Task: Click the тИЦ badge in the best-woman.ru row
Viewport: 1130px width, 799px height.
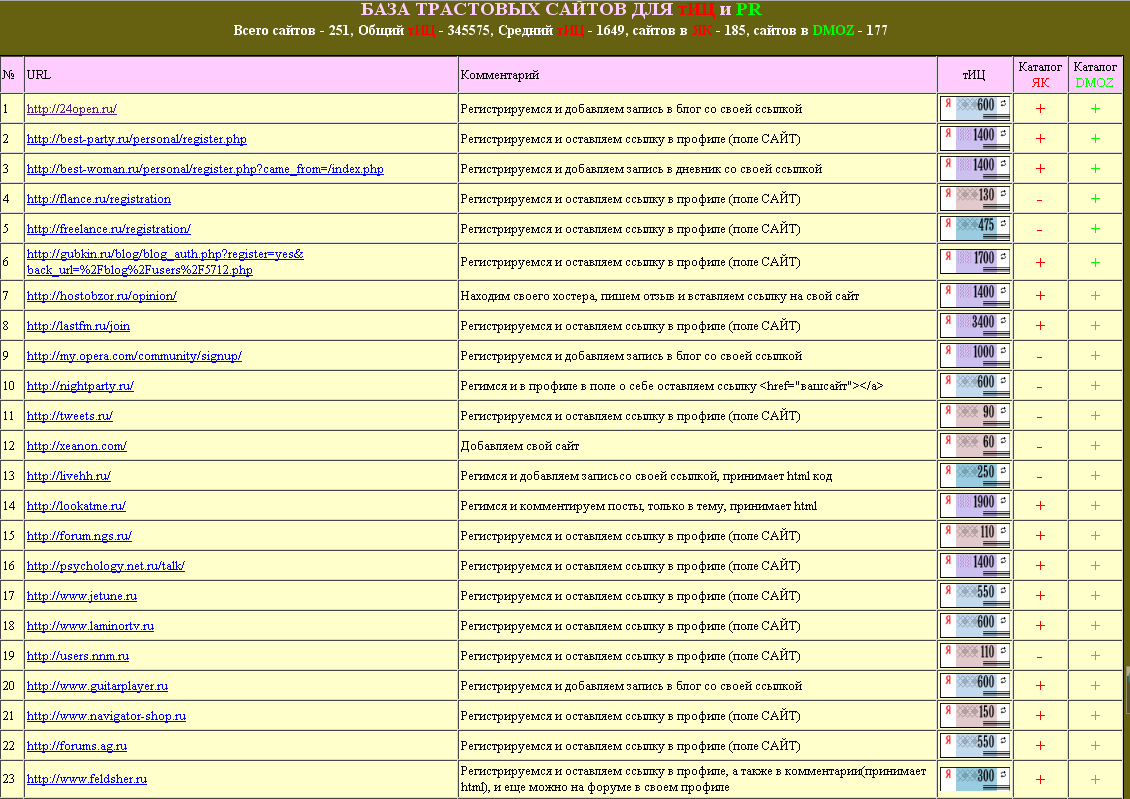Action: [x=975, y=169]
